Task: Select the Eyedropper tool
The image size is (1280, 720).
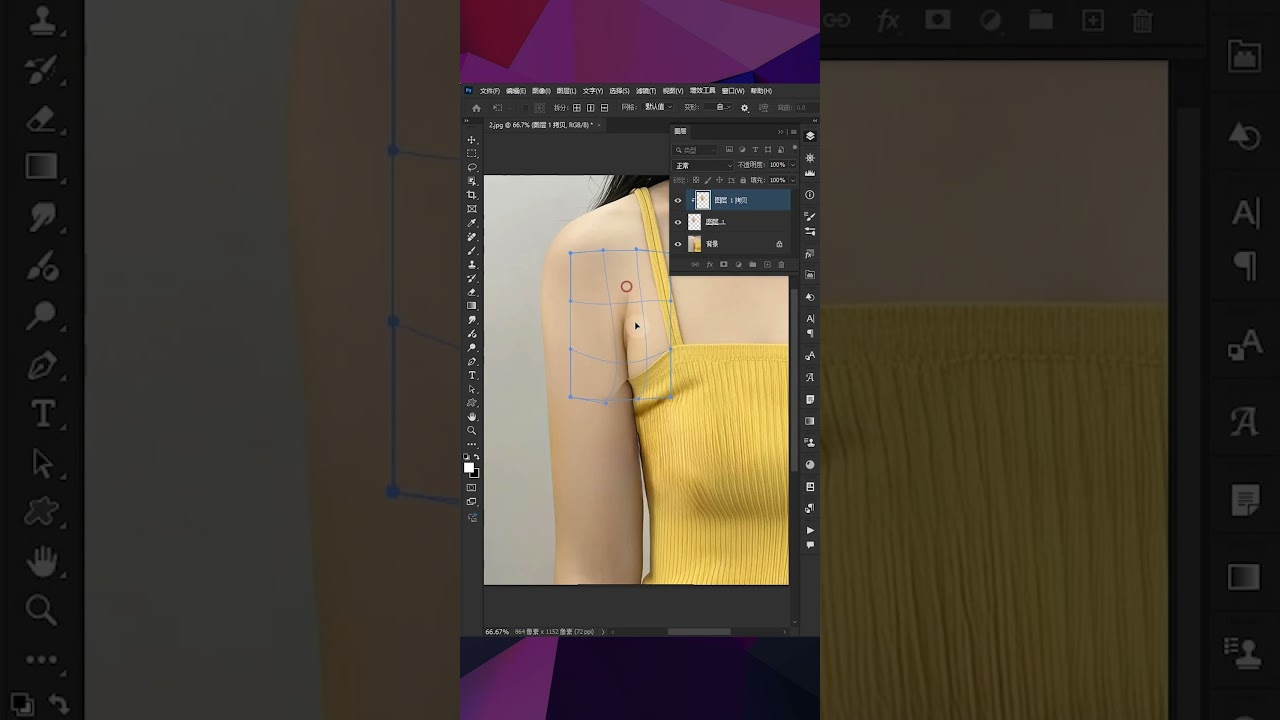Action: coord(471,223)
